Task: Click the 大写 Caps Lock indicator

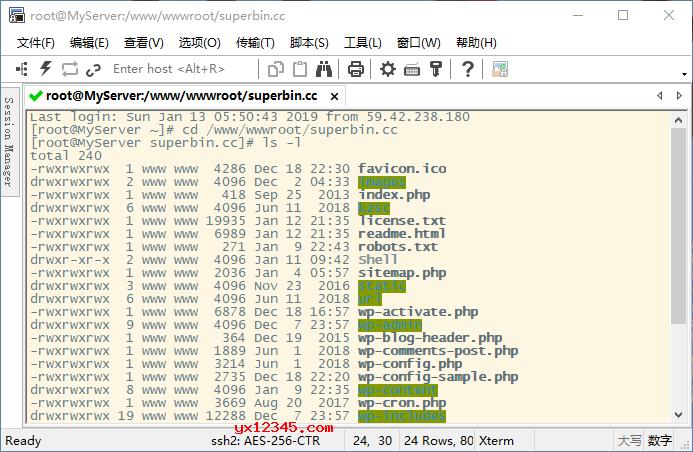Action: [629, 441]
